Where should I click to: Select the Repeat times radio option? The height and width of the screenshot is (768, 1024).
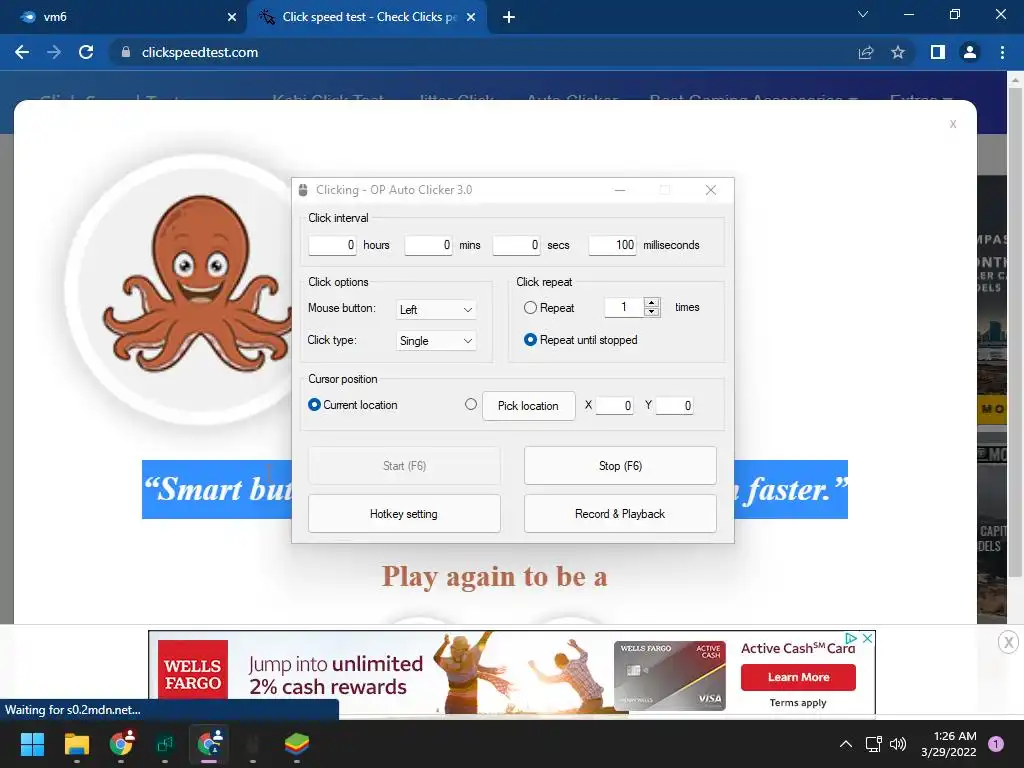pyautogui.click(x=530, y=308)
